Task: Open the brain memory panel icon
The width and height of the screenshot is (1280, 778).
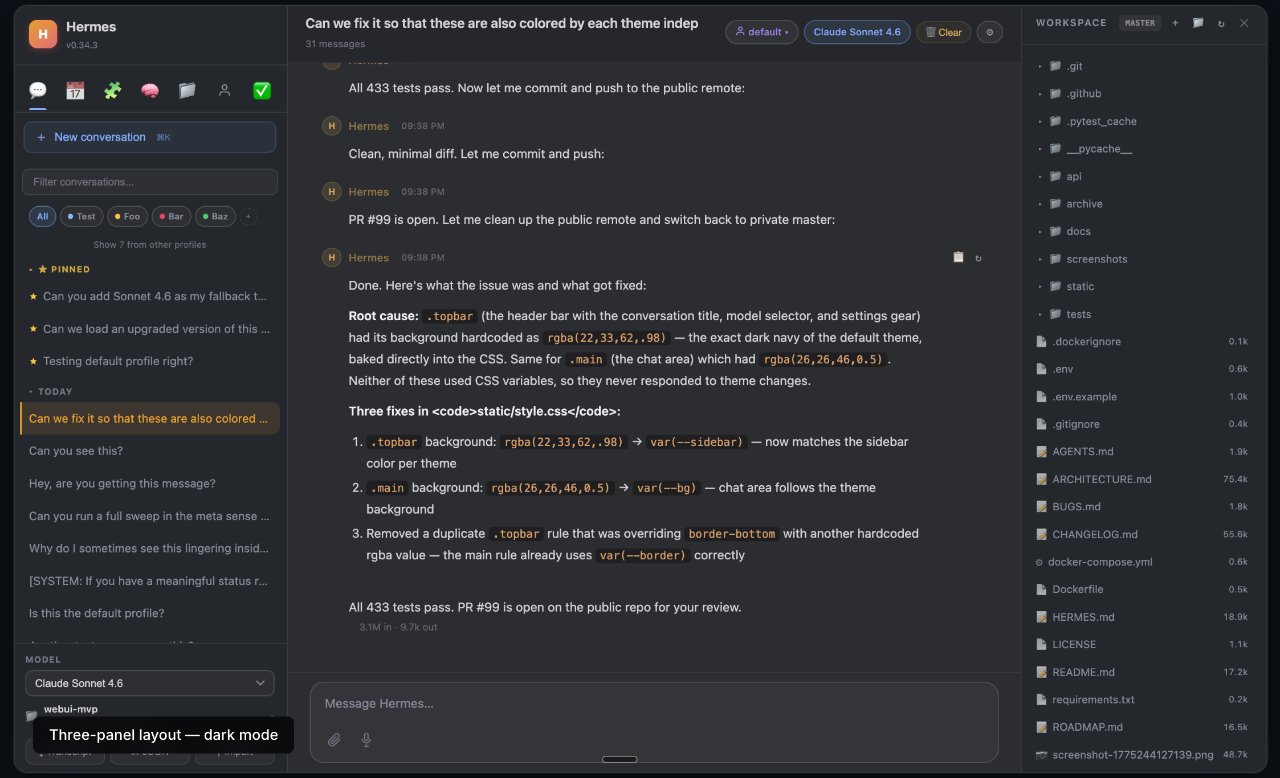Action: [x=150, y=90]
